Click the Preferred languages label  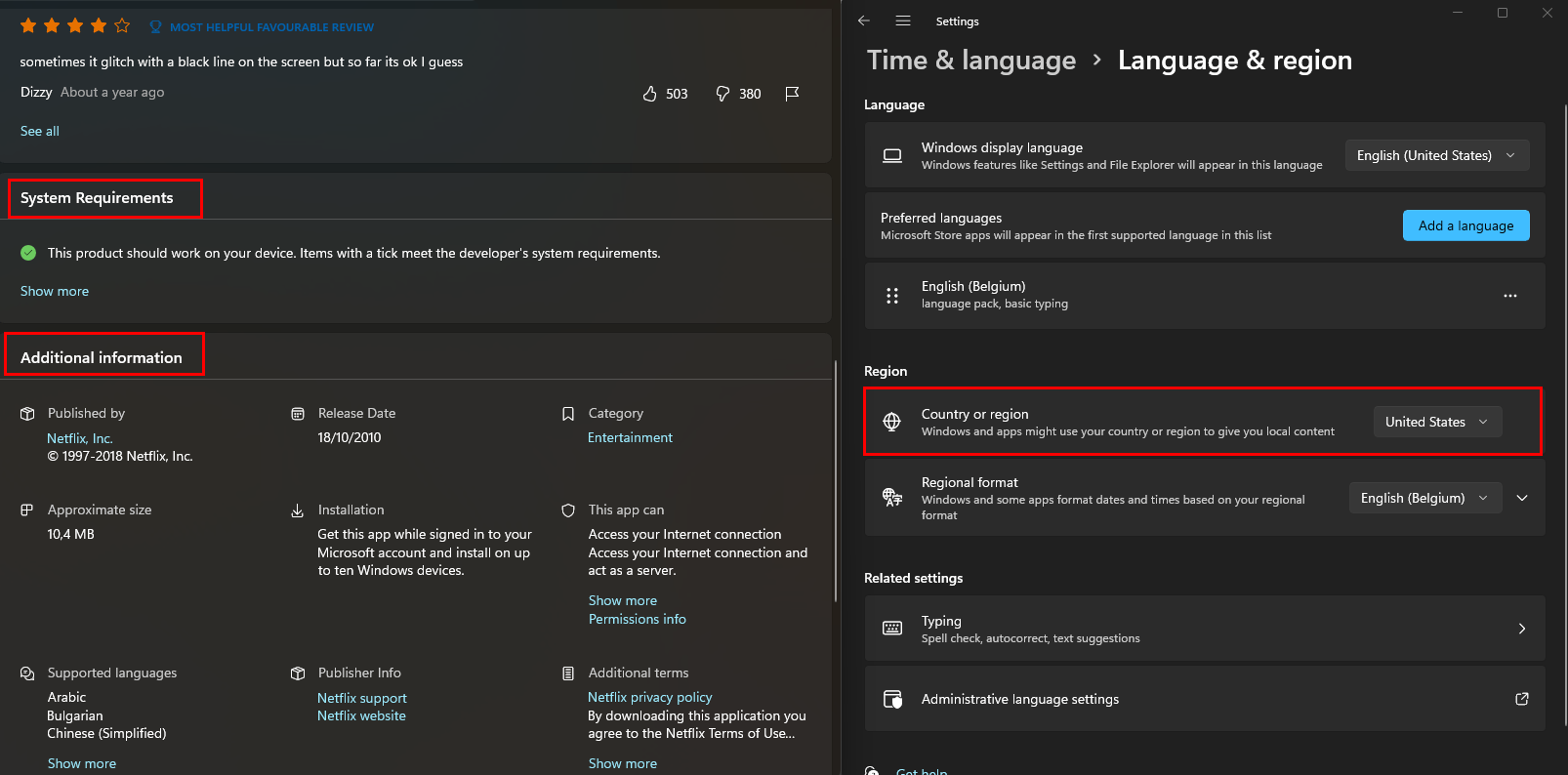941,218
